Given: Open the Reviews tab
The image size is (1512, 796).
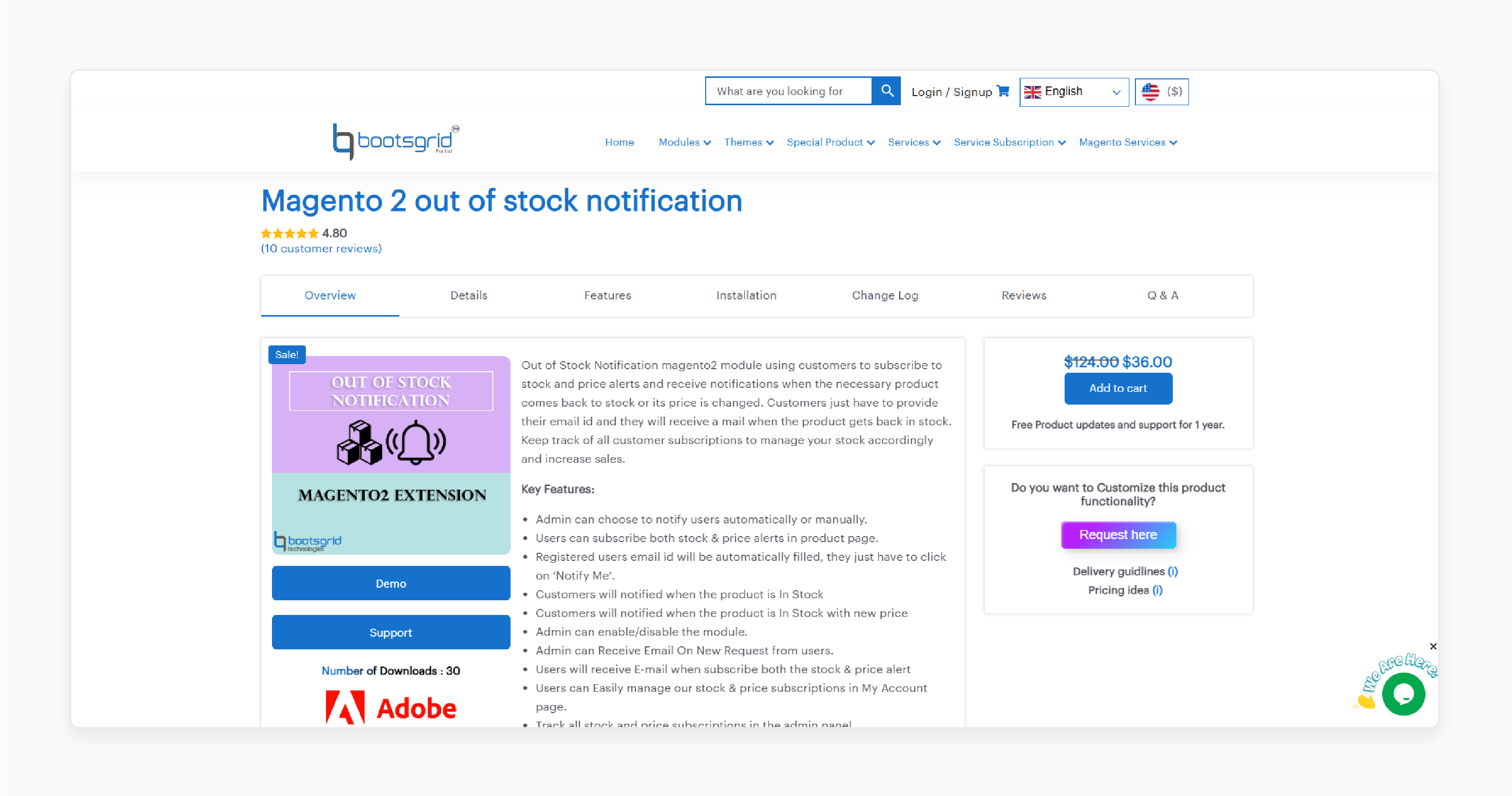Looking at the screenshot, I should [x=1024, y=295].
